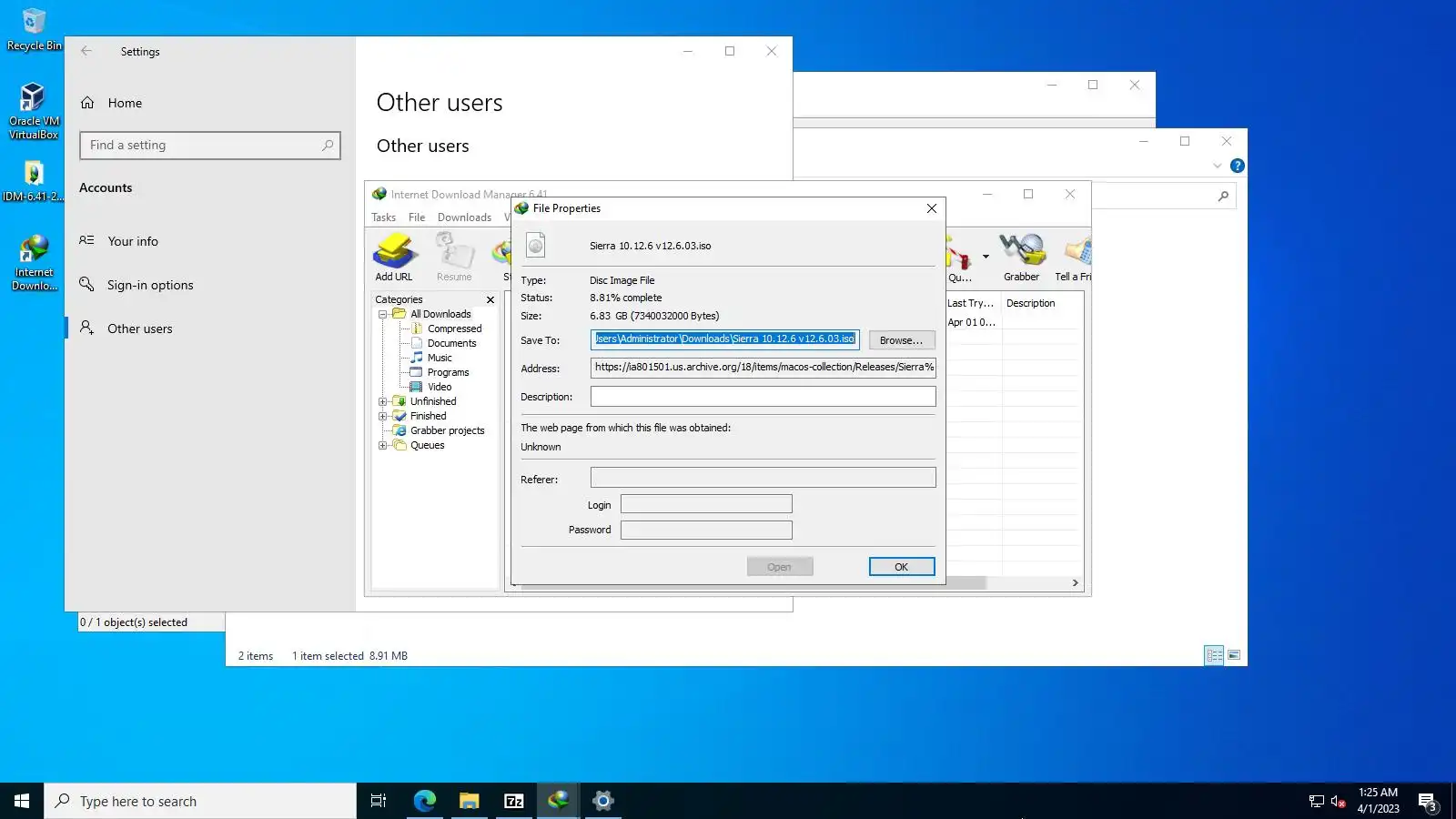Expand the ribbon chevron in Explorer window
1456x819 pixels.
1218,166
